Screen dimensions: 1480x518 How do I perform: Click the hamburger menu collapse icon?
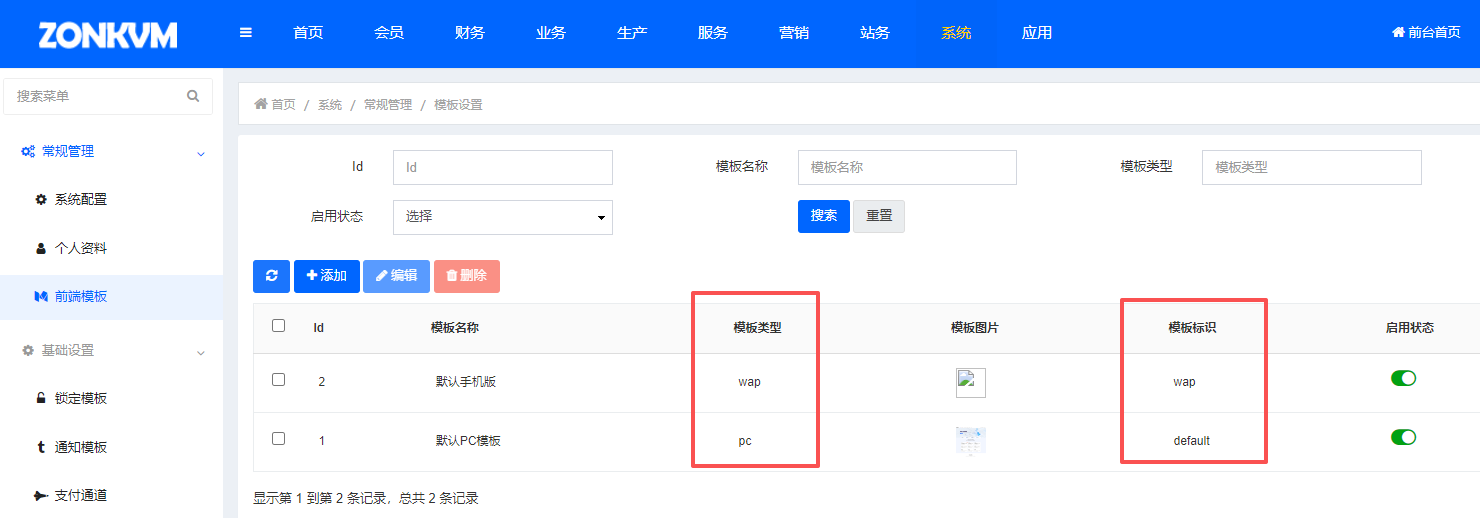246,32
